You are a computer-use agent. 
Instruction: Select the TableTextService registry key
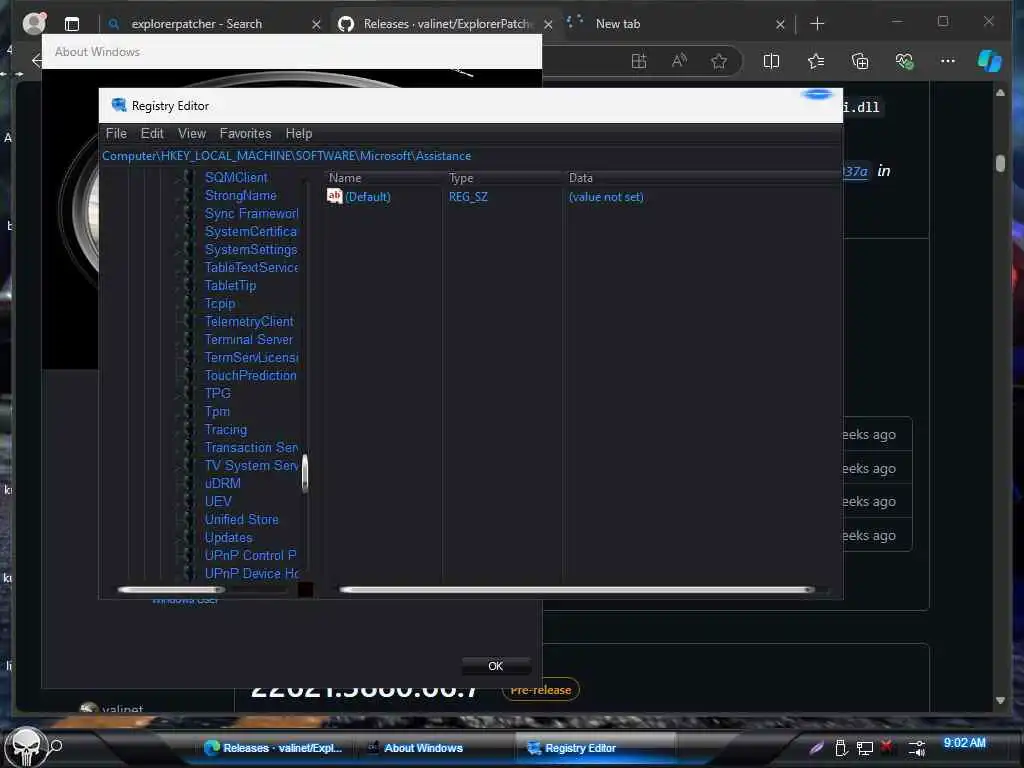pos(251,268)
